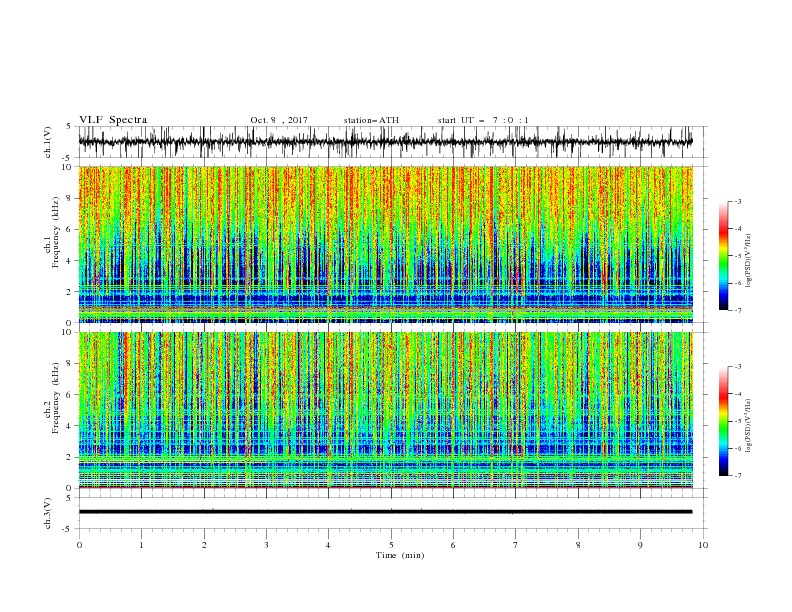Click the ch.2 spectrogram plot
This screenshot has width=792, height=612.
point(385,410)
